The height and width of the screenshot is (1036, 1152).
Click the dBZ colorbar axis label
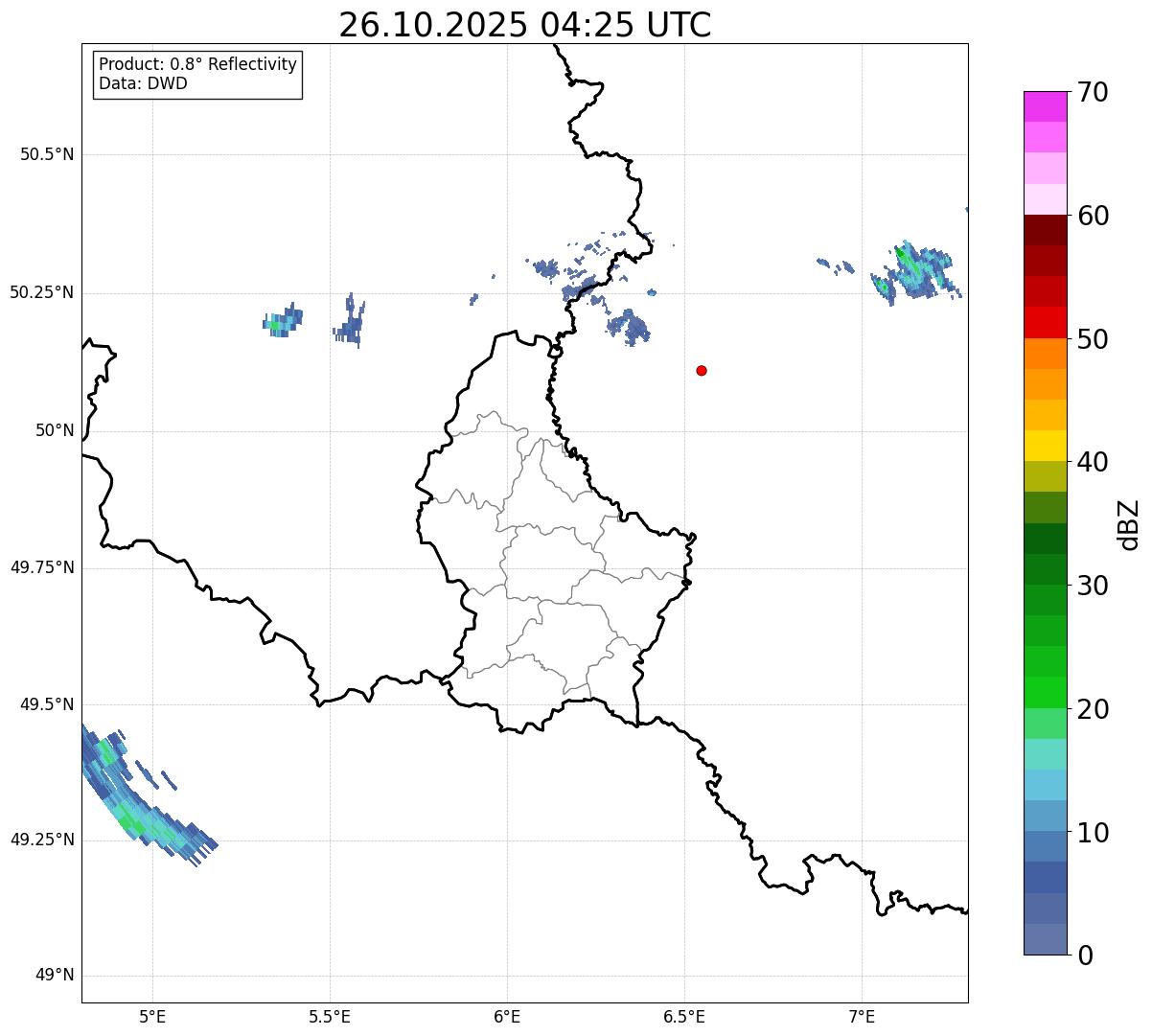(1130, 524)
